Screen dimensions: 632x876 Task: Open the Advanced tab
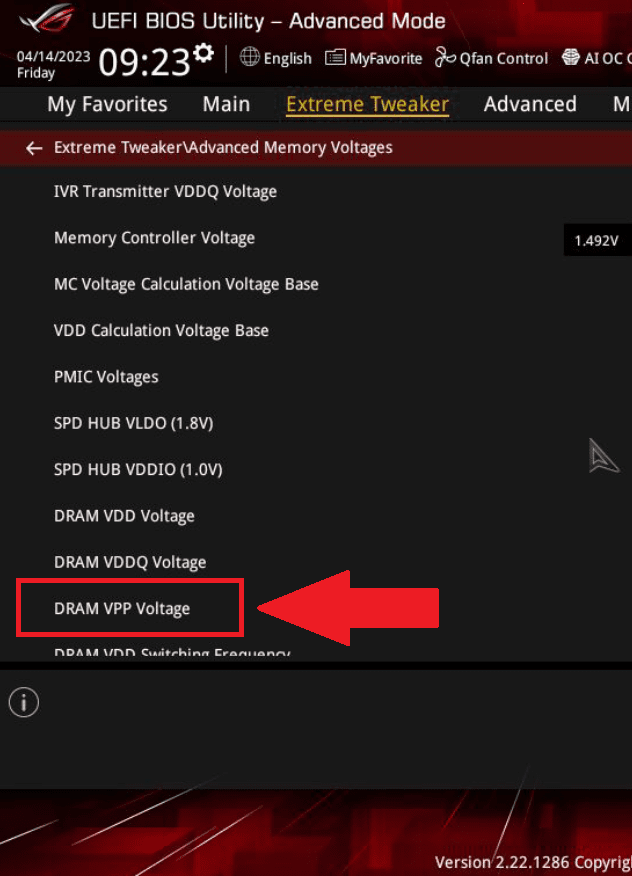pos(530,104)
